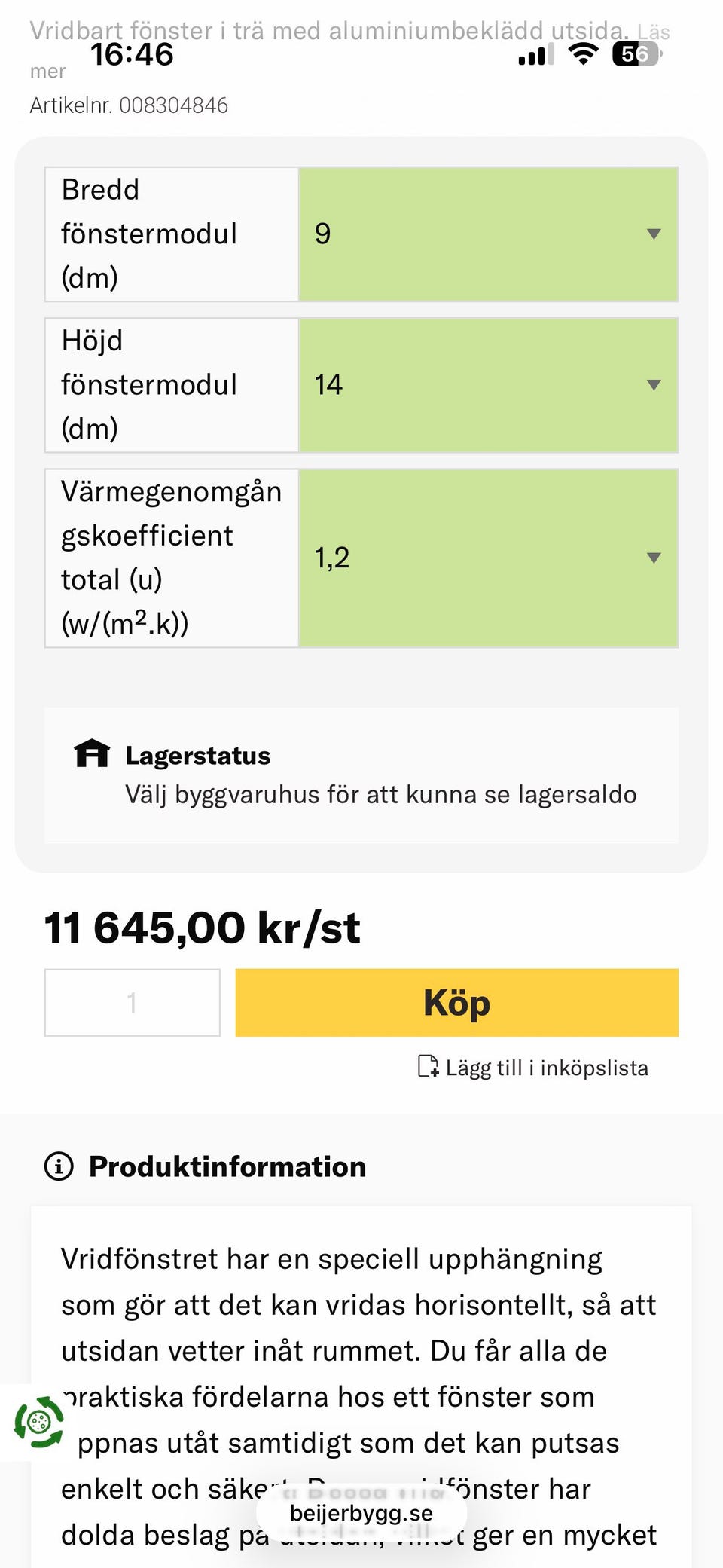The width and height of the screenshot is (723, 1568).
Task: Tap the beijerbygg.se address pill
Action: click(361, 1513)
